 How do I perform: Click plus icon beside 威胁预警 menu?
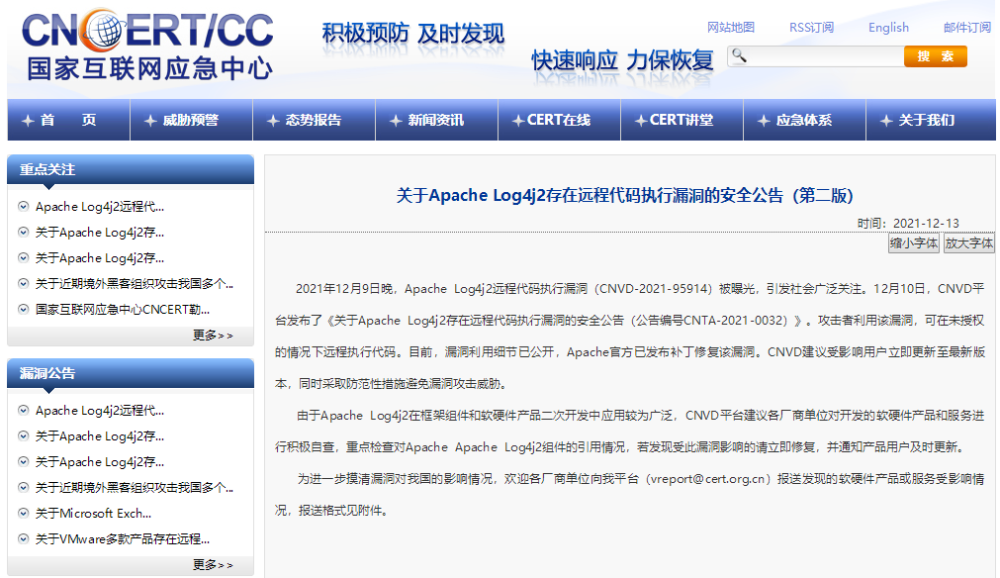point(151,120)
